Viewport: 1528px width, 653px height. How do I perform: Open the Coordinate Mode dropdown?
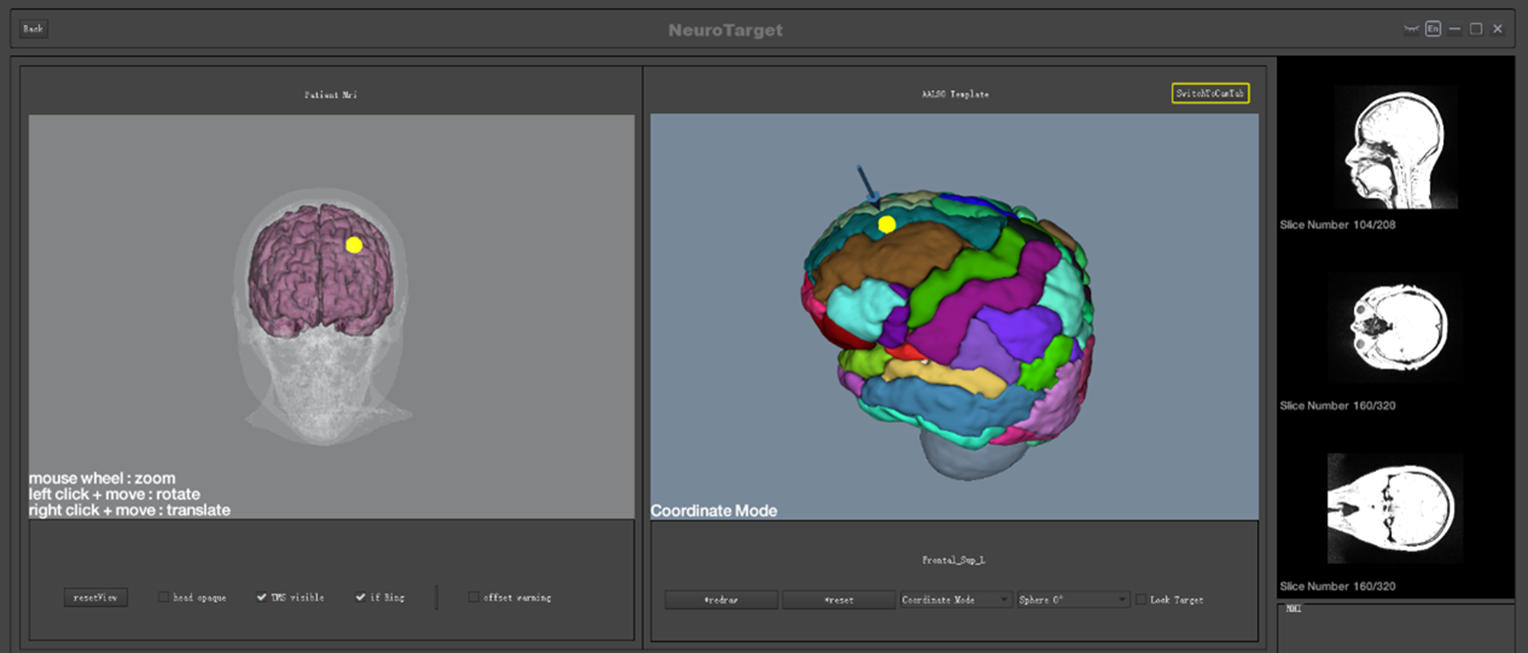[956, 600]
